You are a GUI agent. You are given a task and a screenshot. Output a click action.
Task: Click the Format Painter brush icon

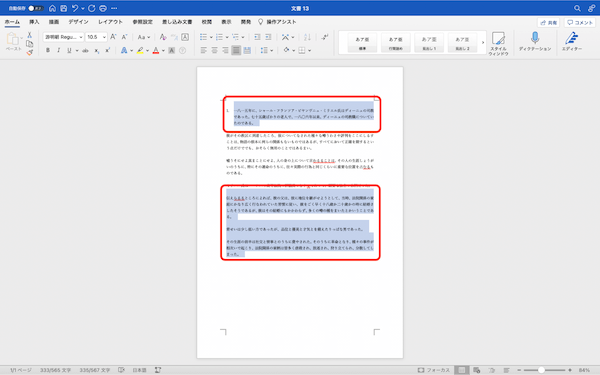point(29,52)
